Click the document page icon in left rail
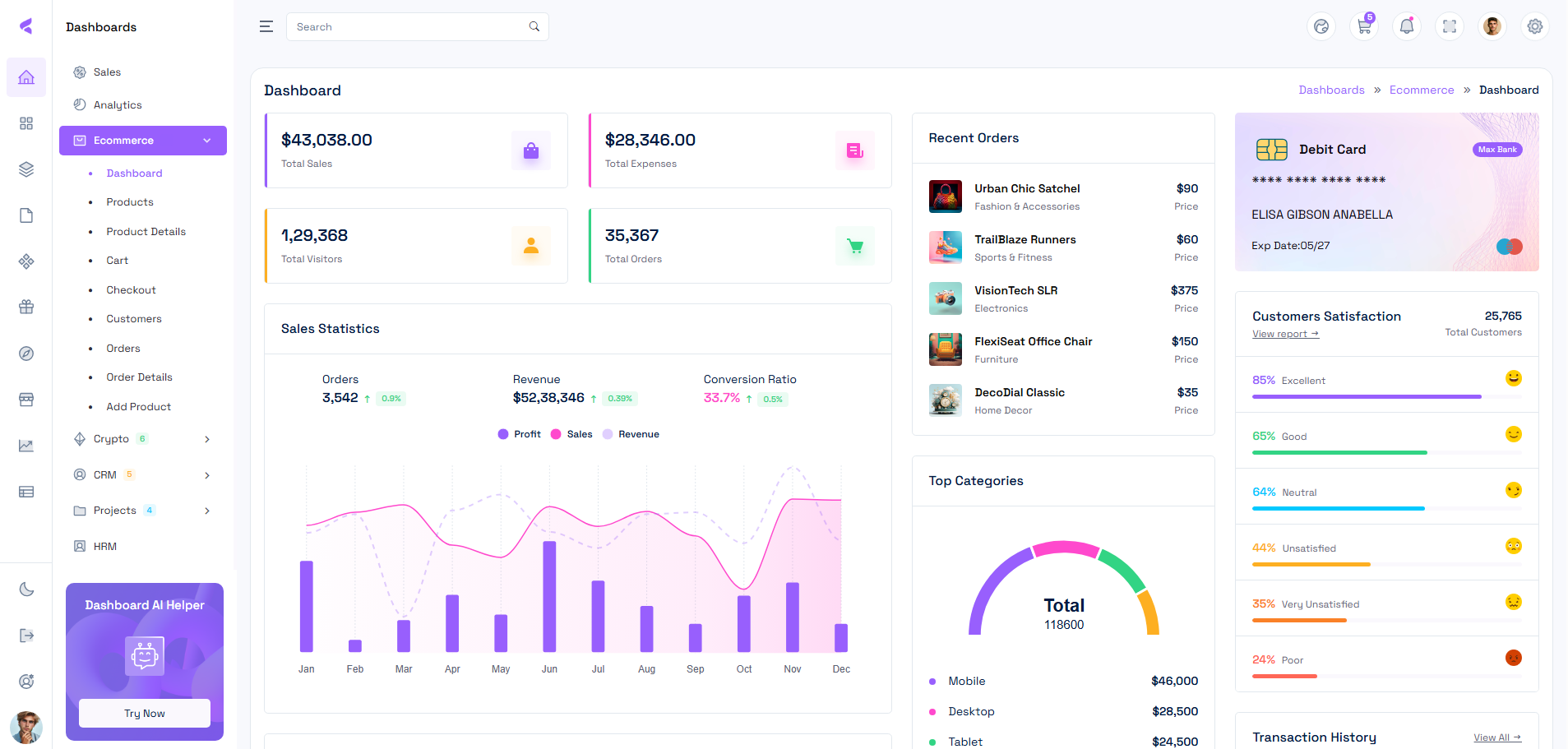Screen dimensions: 1568x749 [x=26, y=215]
